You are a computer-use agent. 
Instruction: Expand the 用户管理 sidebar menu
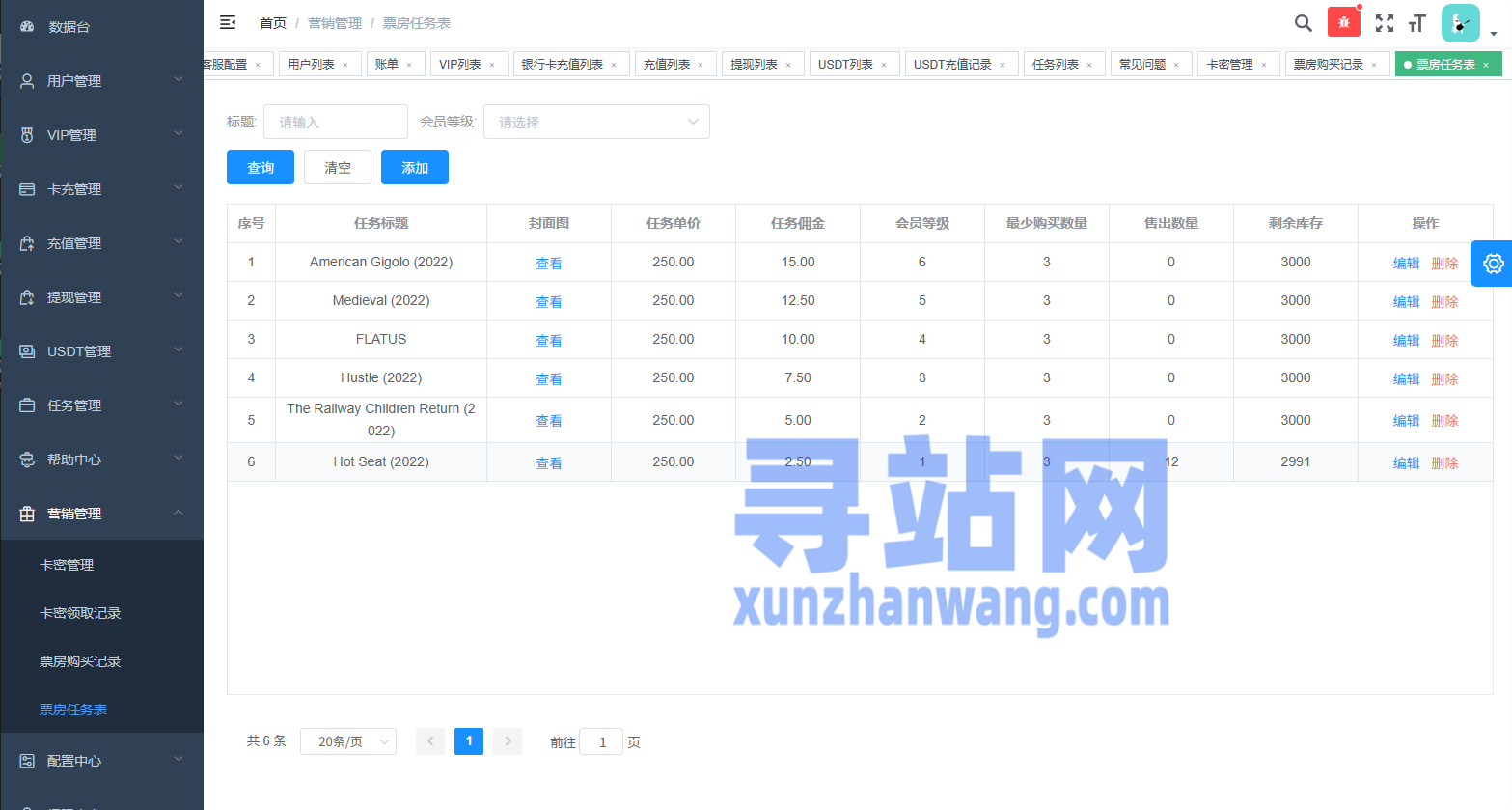click(x=101, y=81)
